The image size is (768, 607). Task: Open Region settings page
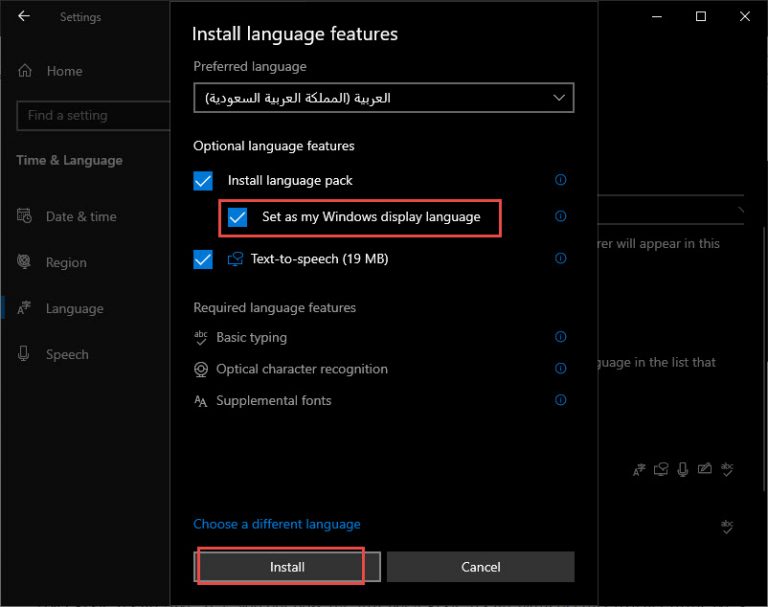[66, 263]
